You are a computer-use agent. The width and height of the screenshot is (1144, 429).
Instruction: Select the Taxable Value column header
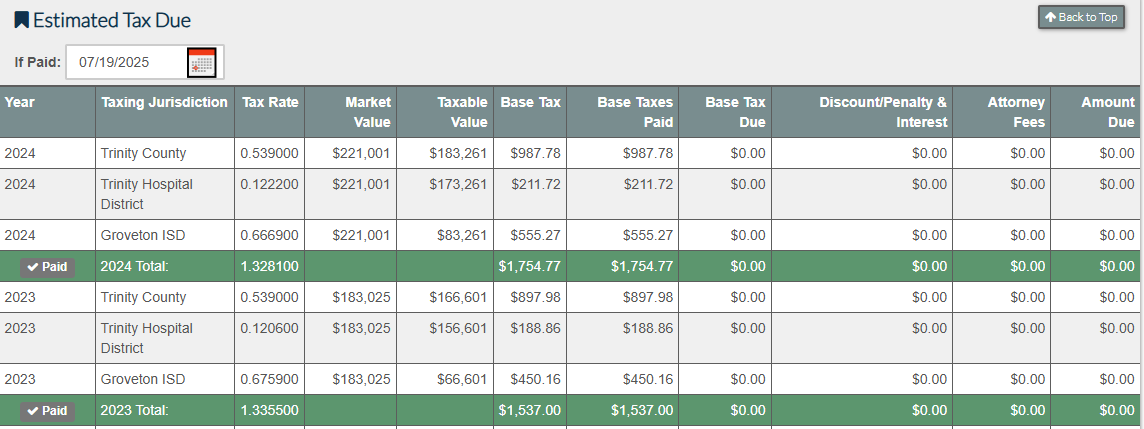461,112
